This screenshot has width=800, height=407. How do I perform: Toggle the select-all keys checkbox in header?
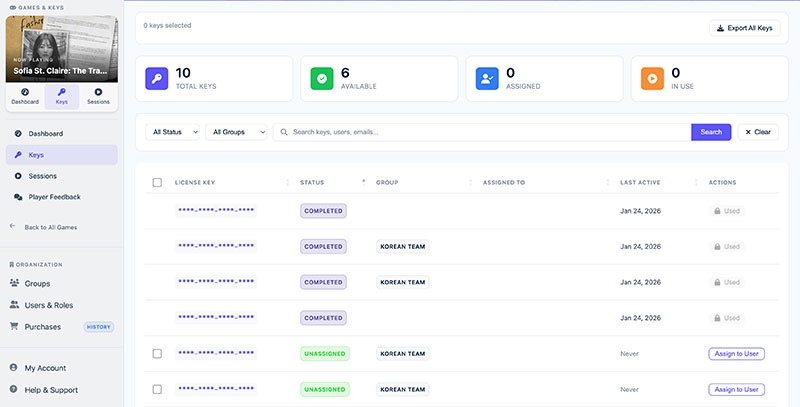coord(157,182)
